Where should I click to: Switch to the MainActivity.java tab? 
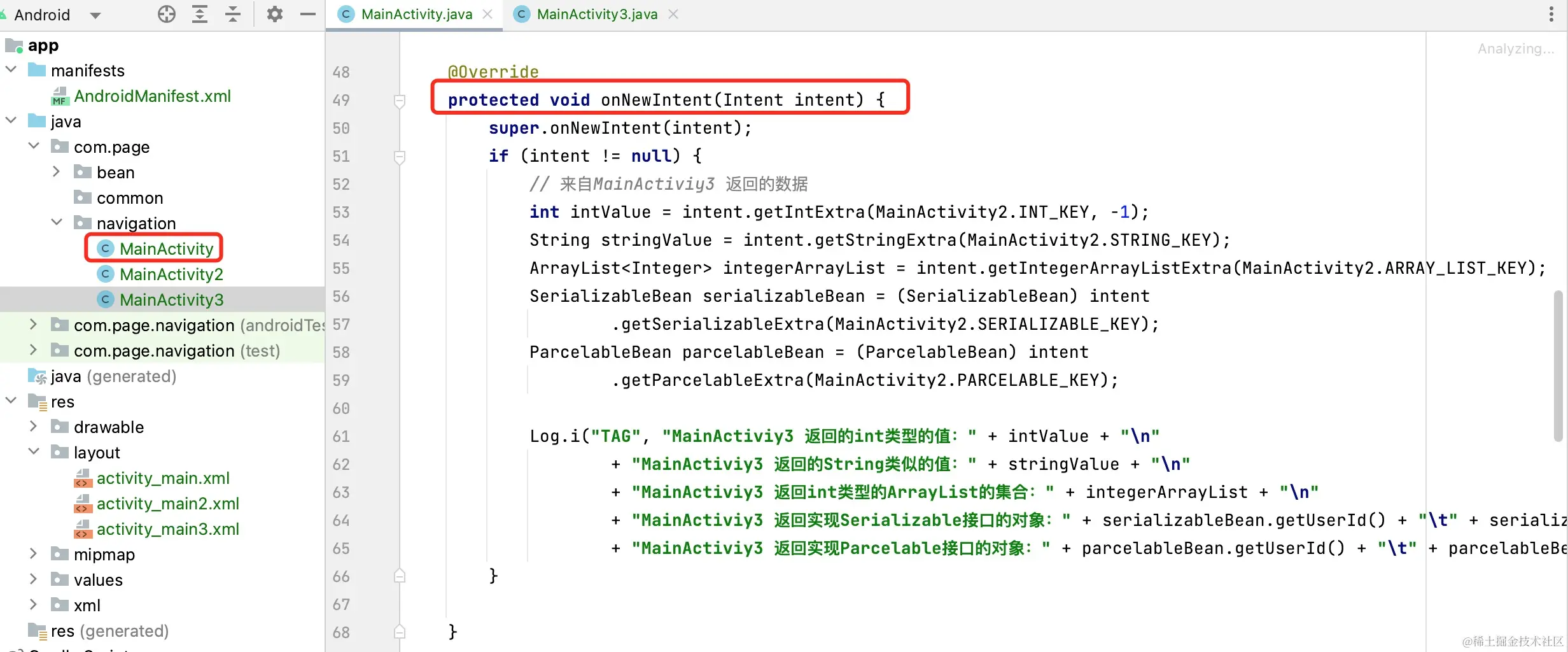click(417, 14)
